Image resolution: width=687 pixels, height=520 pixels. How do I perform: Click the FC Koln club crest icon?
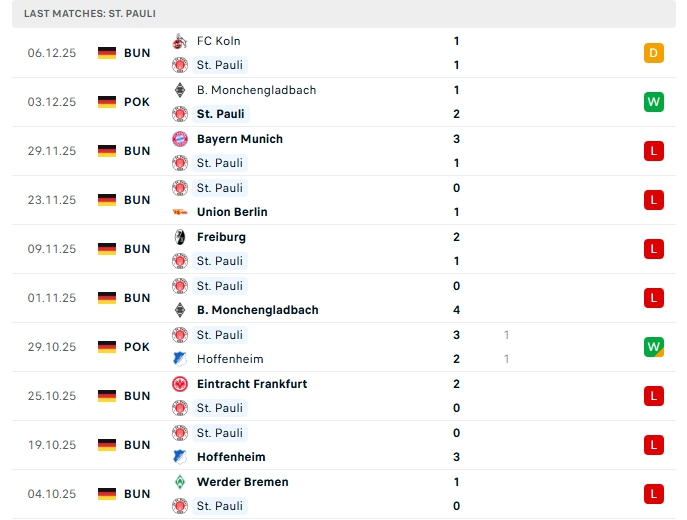(x=181, y=41)
